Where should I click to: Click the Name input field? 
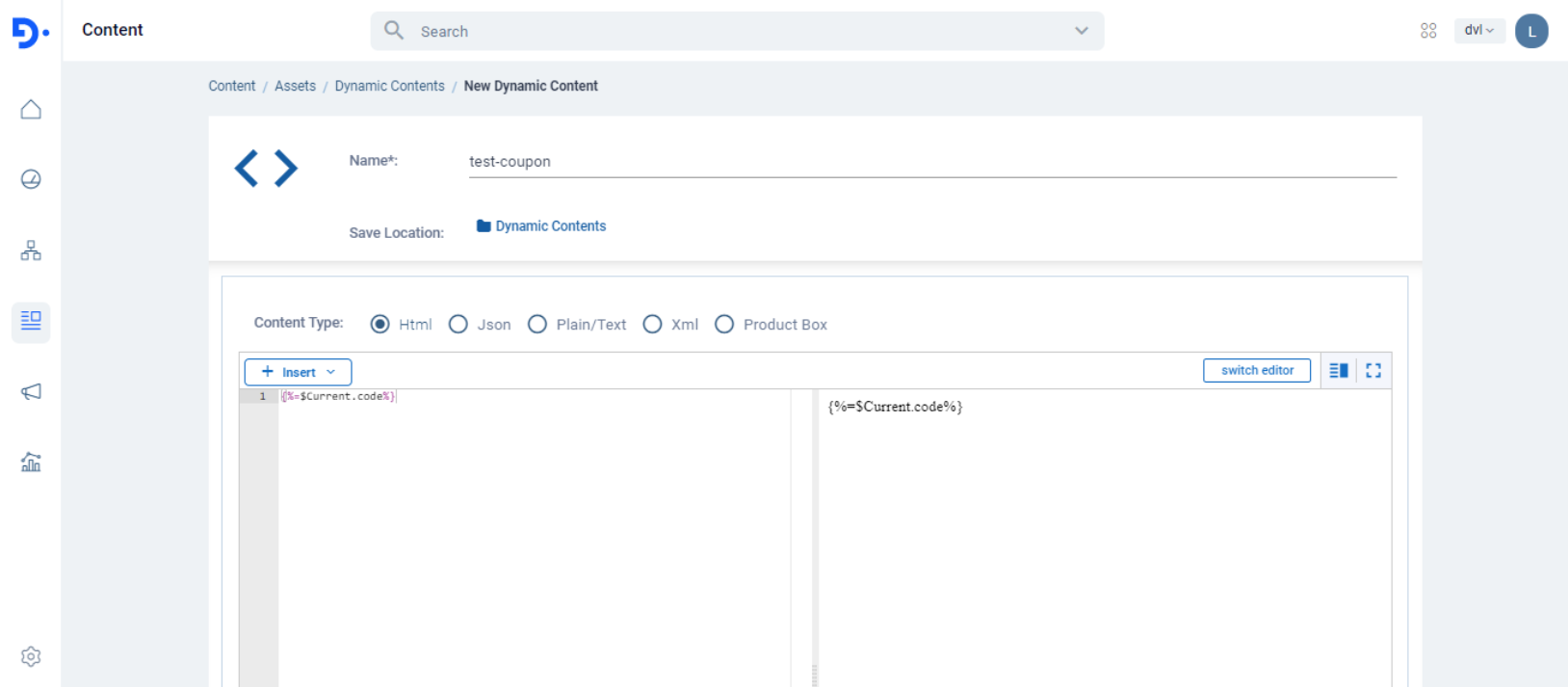931,162
